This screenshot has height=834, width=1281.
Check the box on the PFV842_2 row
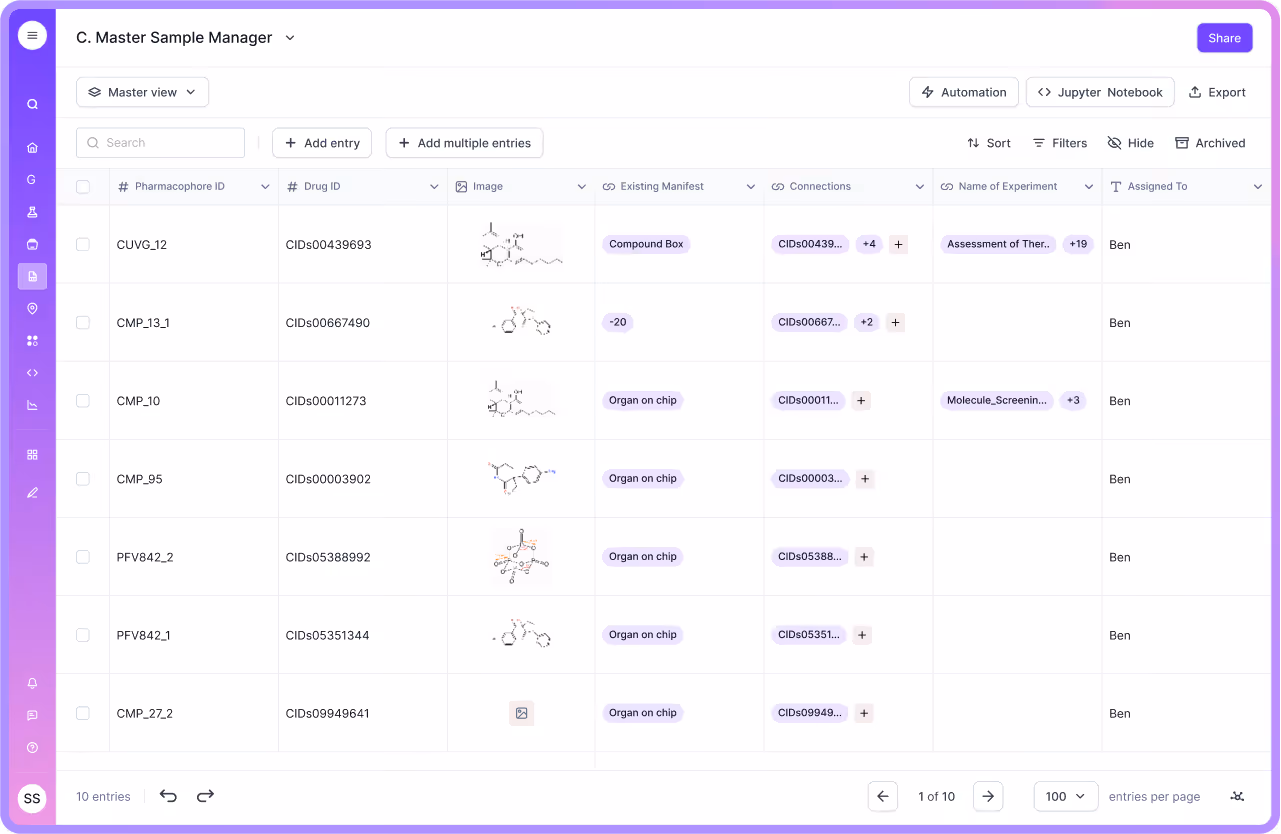point(83,557)
